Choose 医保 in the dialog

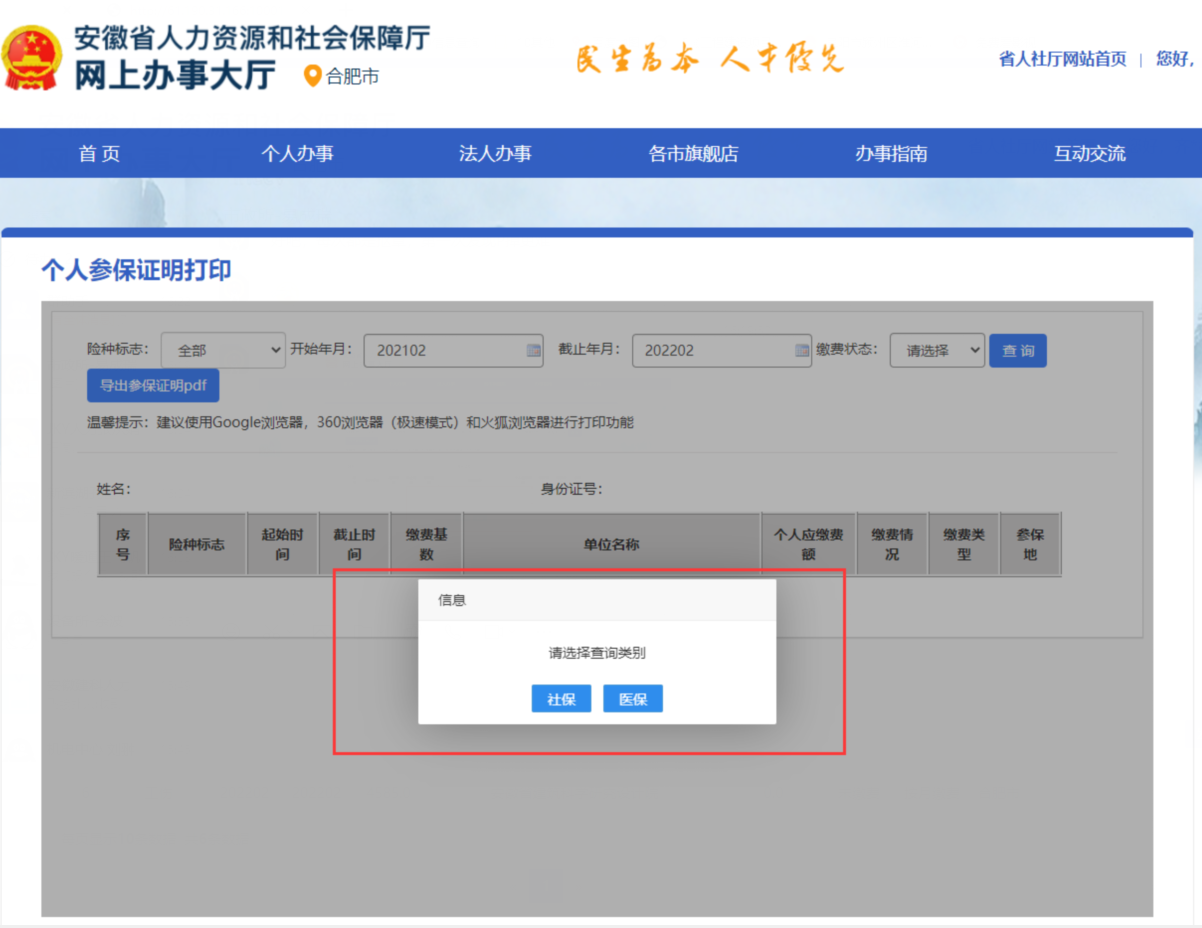point(633,699)
